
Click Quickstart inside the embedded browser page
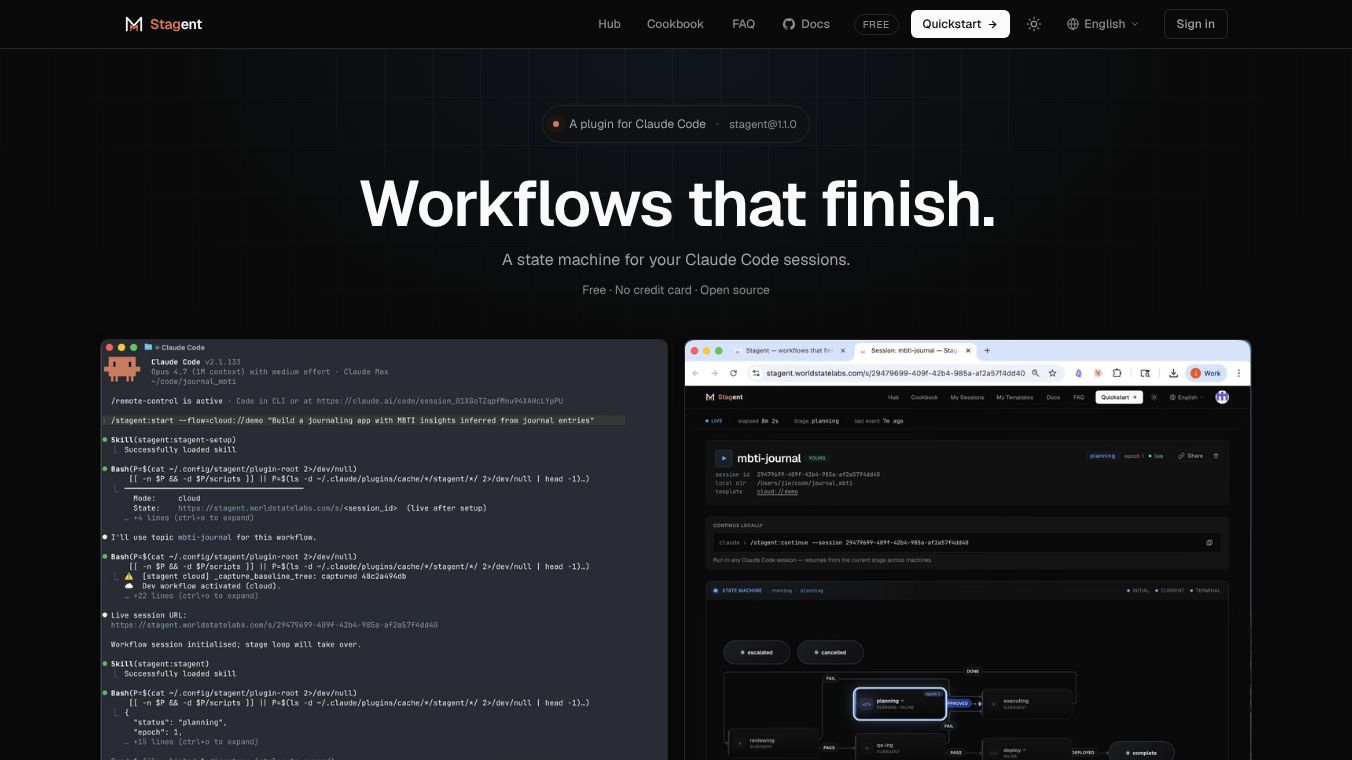[1119, 397]
